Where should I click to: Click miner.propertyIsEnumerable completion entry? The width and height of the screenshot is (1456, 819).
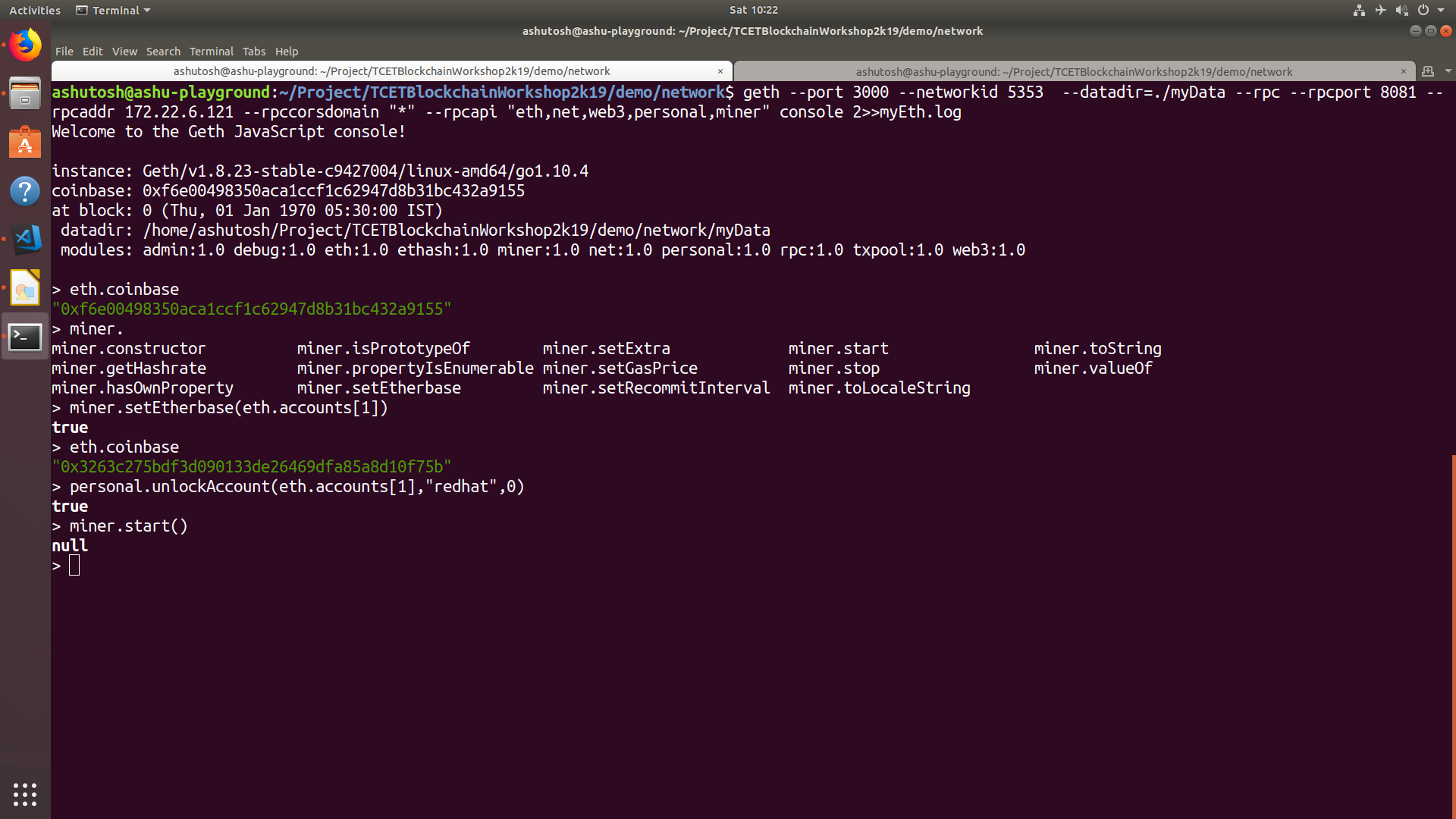(x=416, y=369)
